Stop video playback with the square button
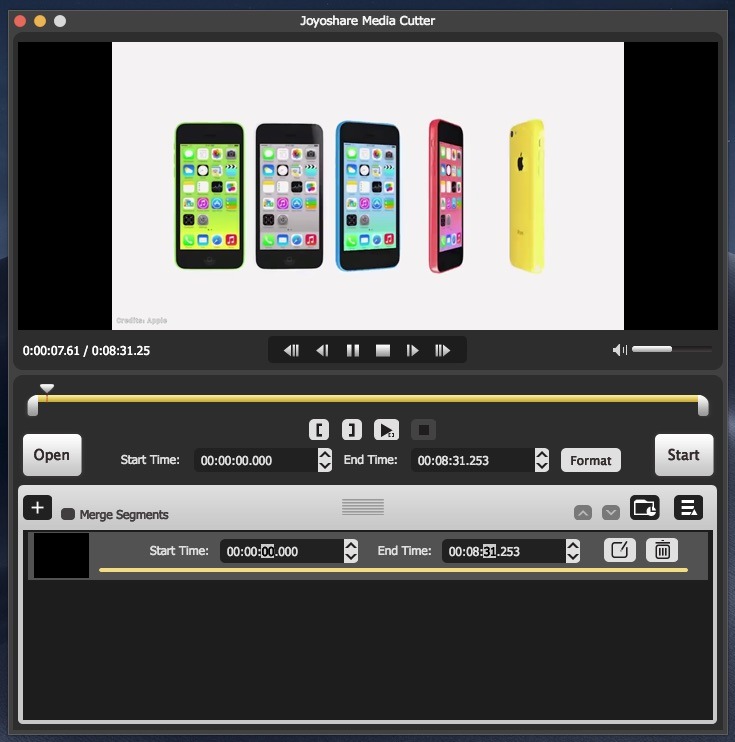The width and height of the screenshot is (735, 742). point(382,350)
